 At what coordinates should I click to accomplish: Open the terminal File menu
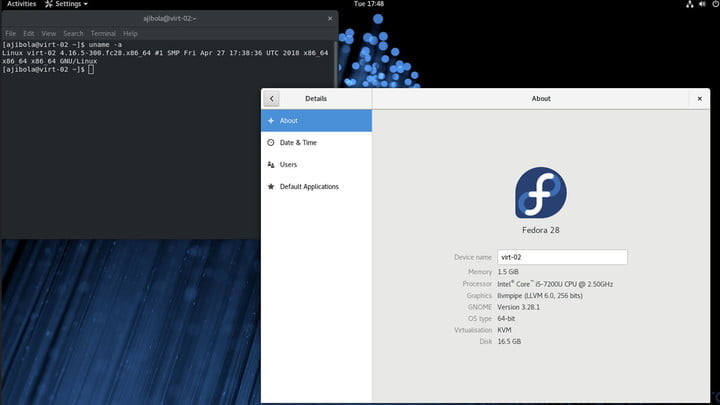(x=10, y=34)
